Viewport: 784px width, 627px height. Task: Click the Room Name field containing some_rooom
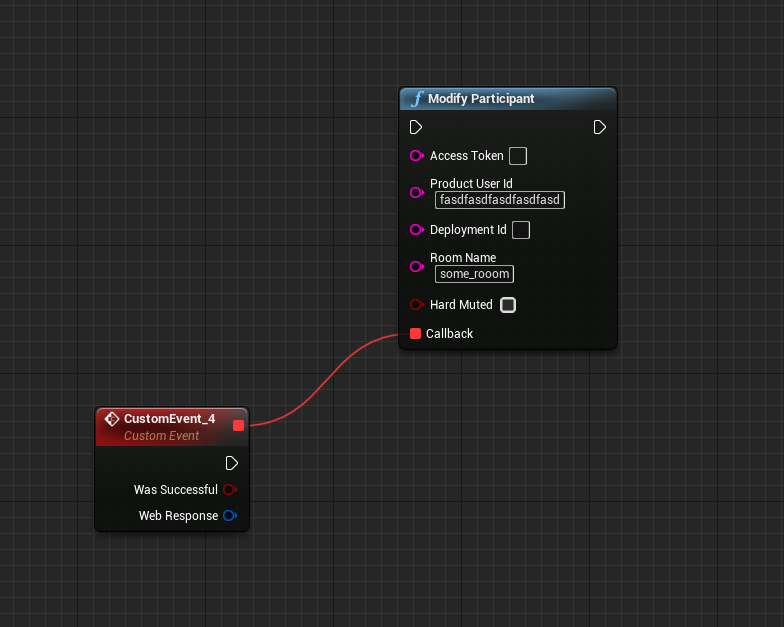[x=475, y=274]
